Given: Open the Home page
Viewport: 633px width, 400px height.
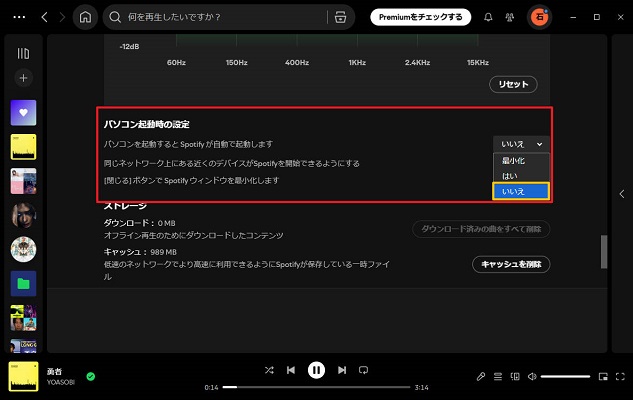Looking at the screenshot, I should pos(85,17).
